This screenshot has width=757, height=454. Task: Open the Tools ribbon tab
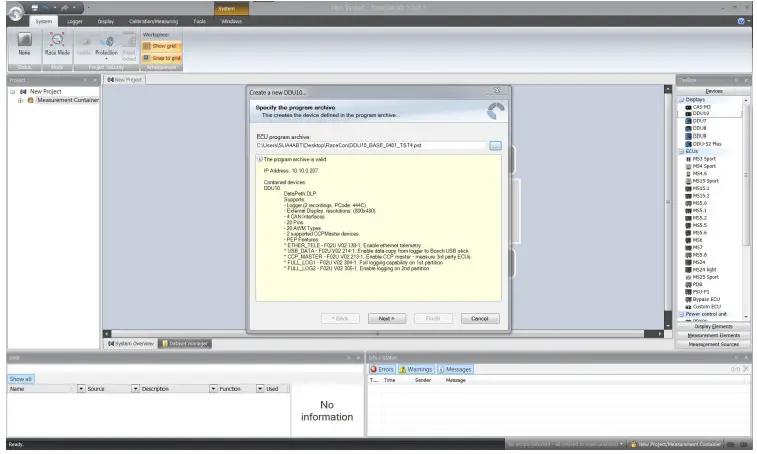[199, 21]
